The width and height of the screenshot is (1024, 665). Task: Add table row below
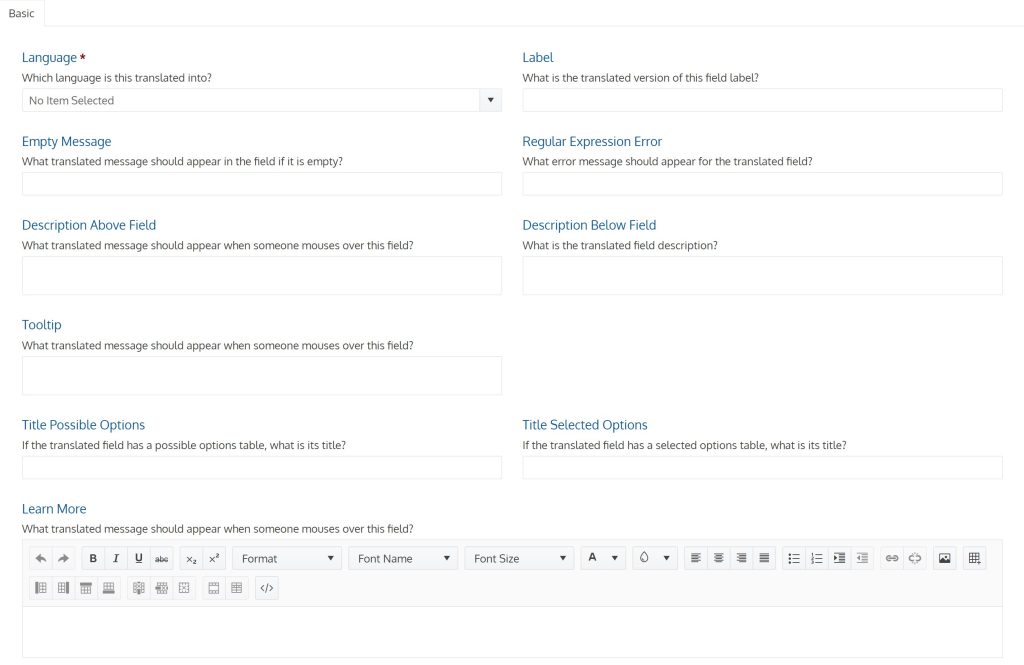pos(108,588)
